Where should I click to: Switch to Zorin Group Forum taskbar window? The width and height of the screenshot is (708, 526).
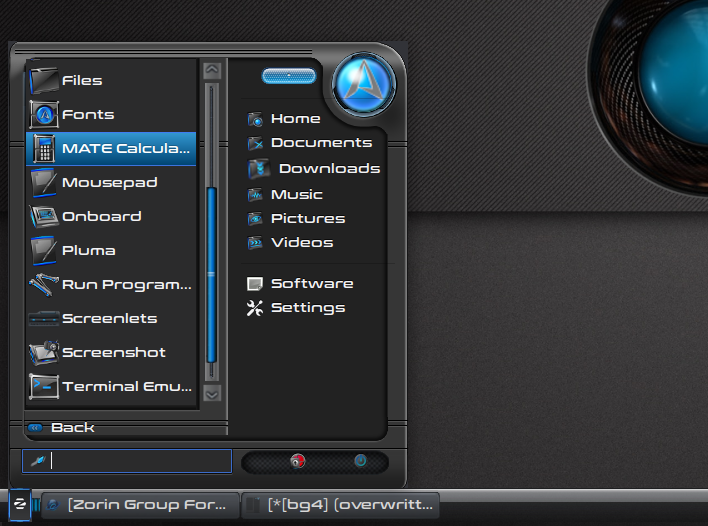[140, 505]
